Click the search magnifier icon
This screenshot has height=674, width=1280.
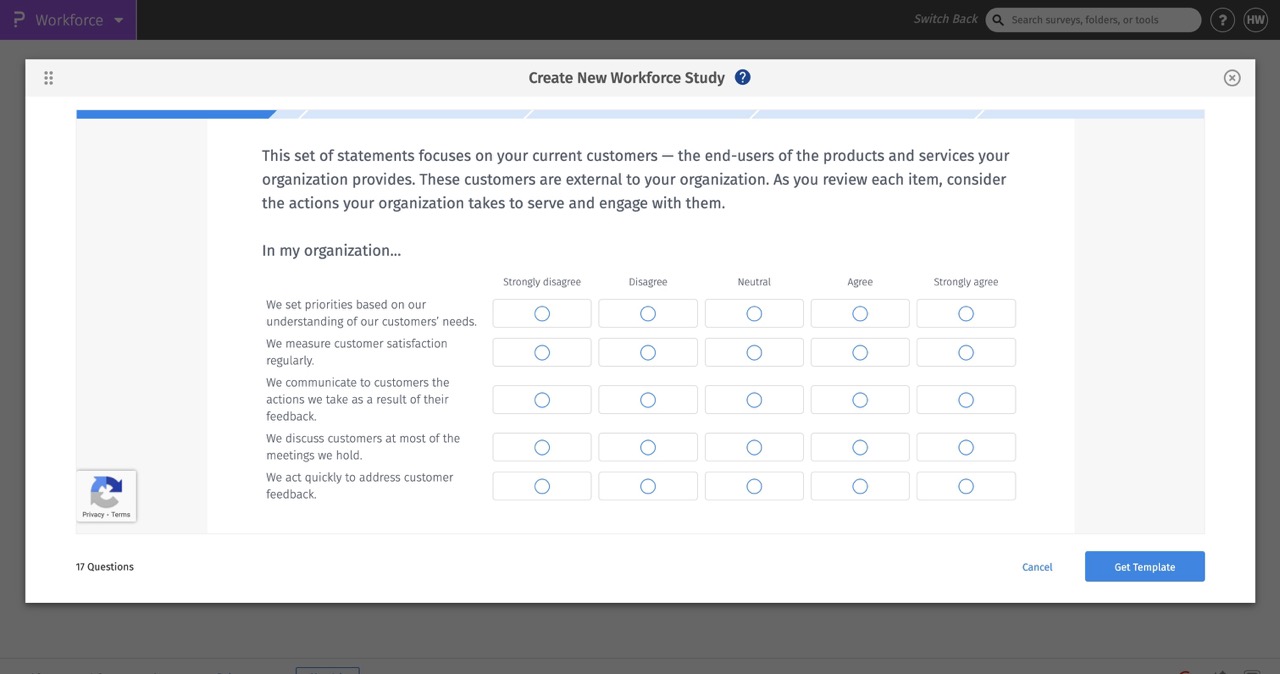pyautogui.click(x=997, y=19)
